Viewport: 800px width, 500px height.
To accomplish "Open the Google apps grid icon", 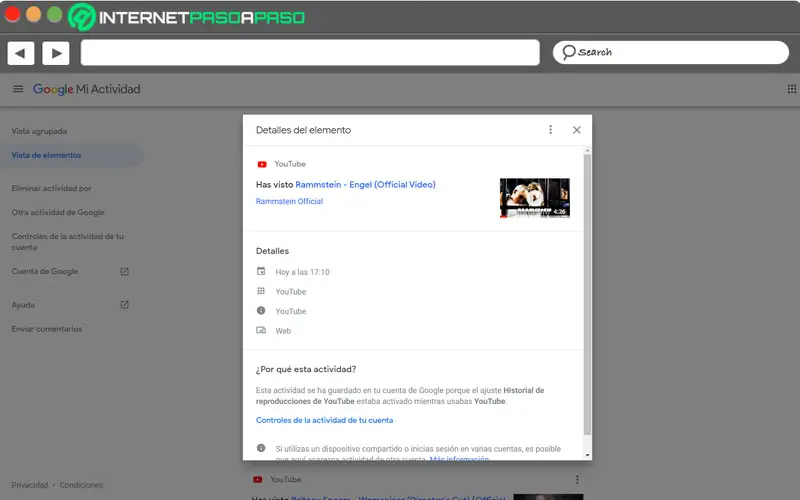I will (x=791, y=89).
